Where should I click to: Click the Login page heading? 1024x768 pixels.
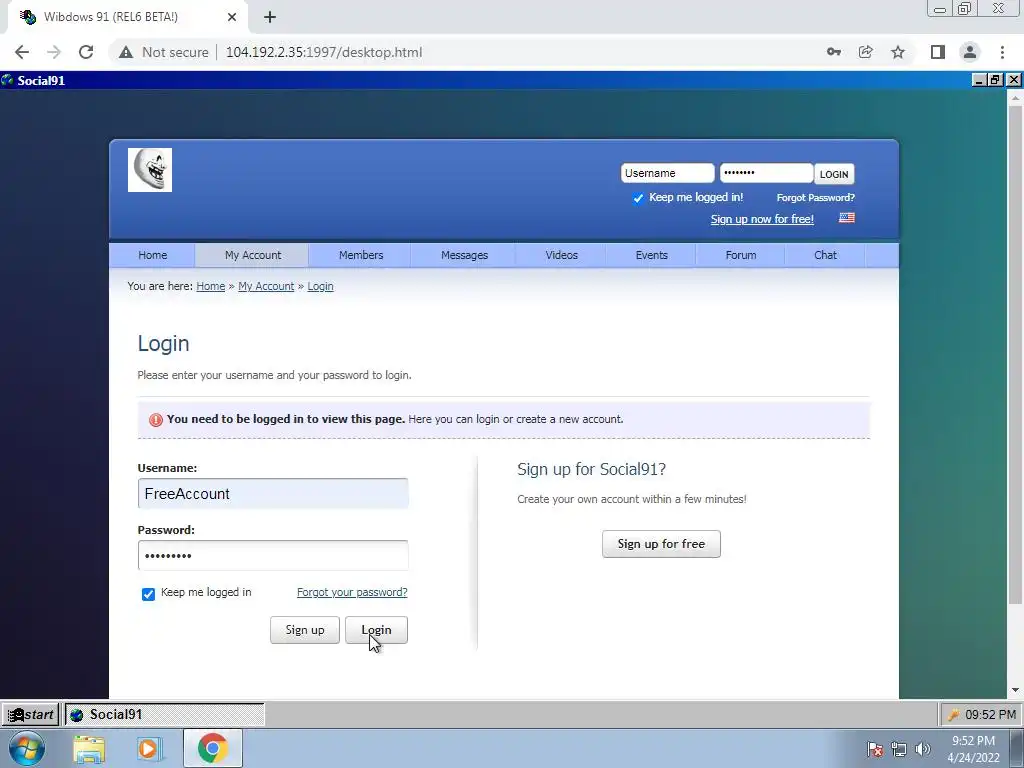pos(163,344)
